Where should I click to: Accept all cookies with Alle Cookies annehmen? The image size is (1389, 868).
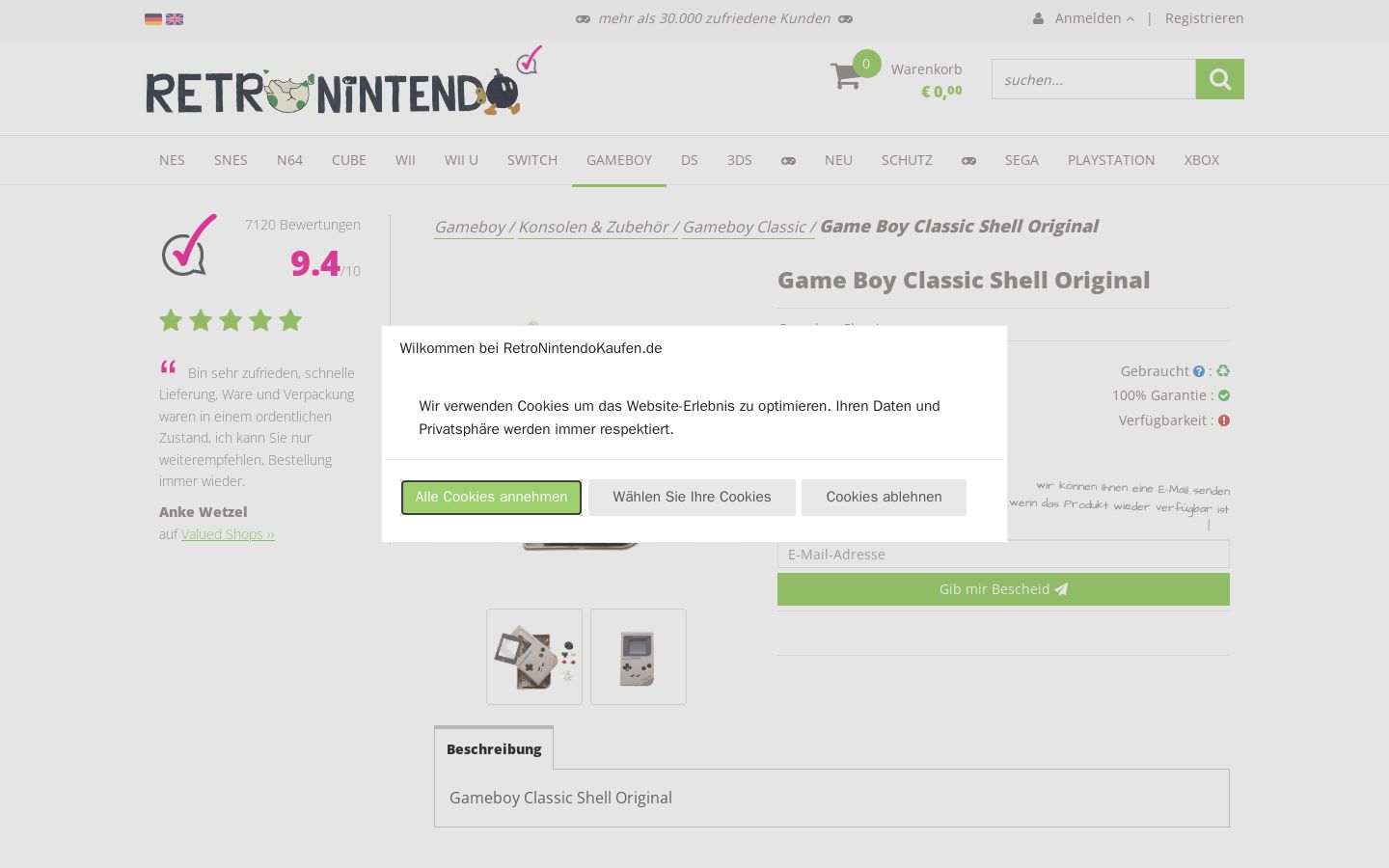pos(491,498)
